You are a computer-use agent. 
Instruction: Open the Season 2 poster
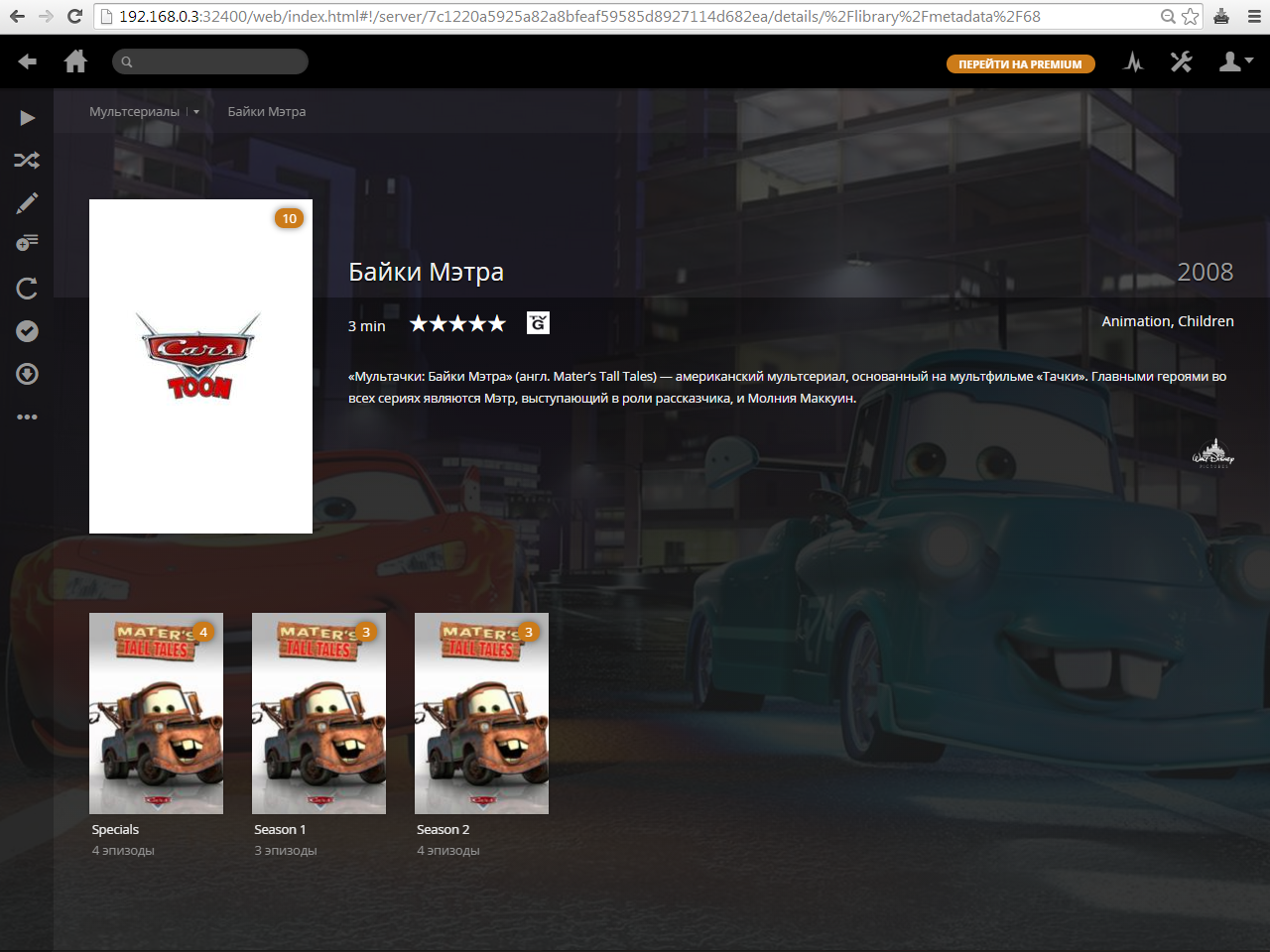tap(481, 713)
